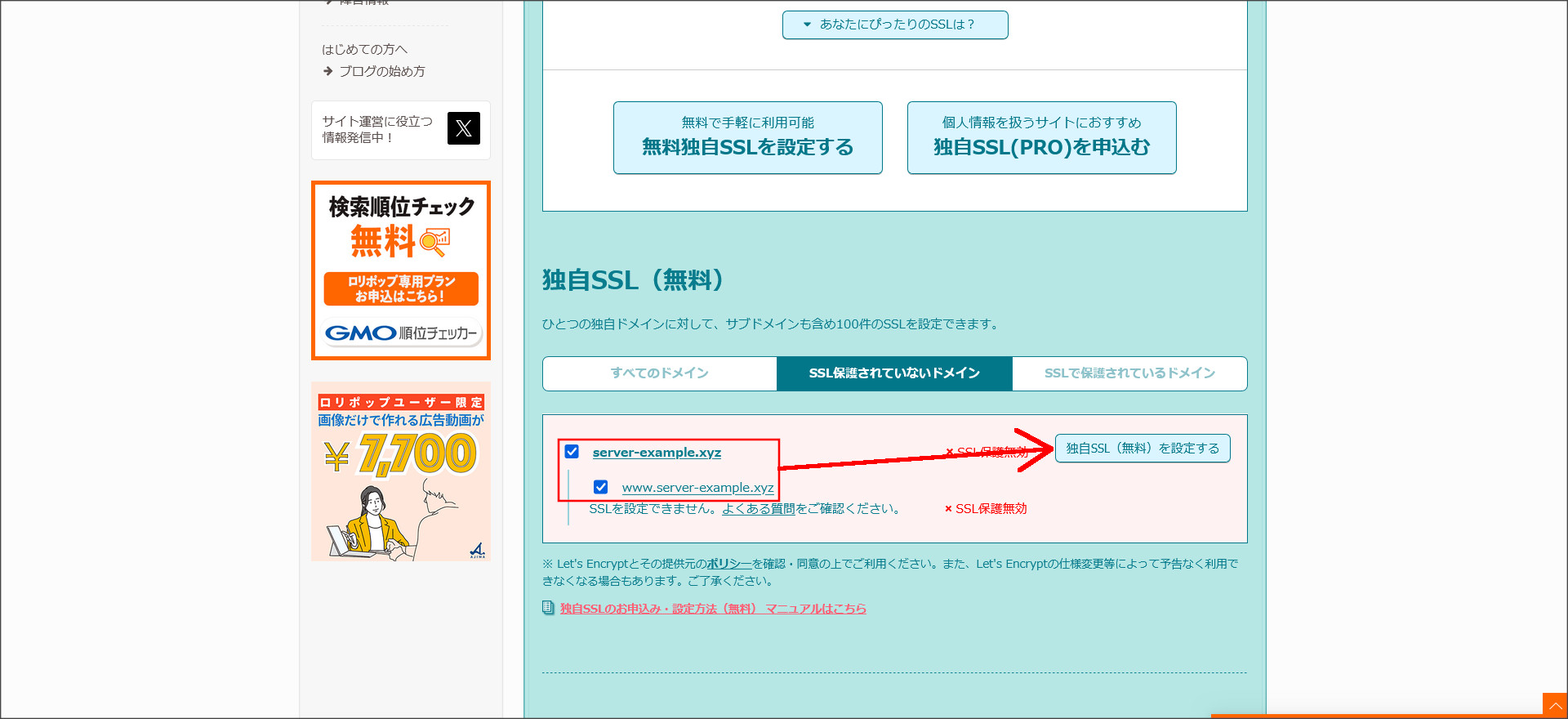
Task: Select SSL保護されていないドメイン tab
Action: tap(894, 373)
